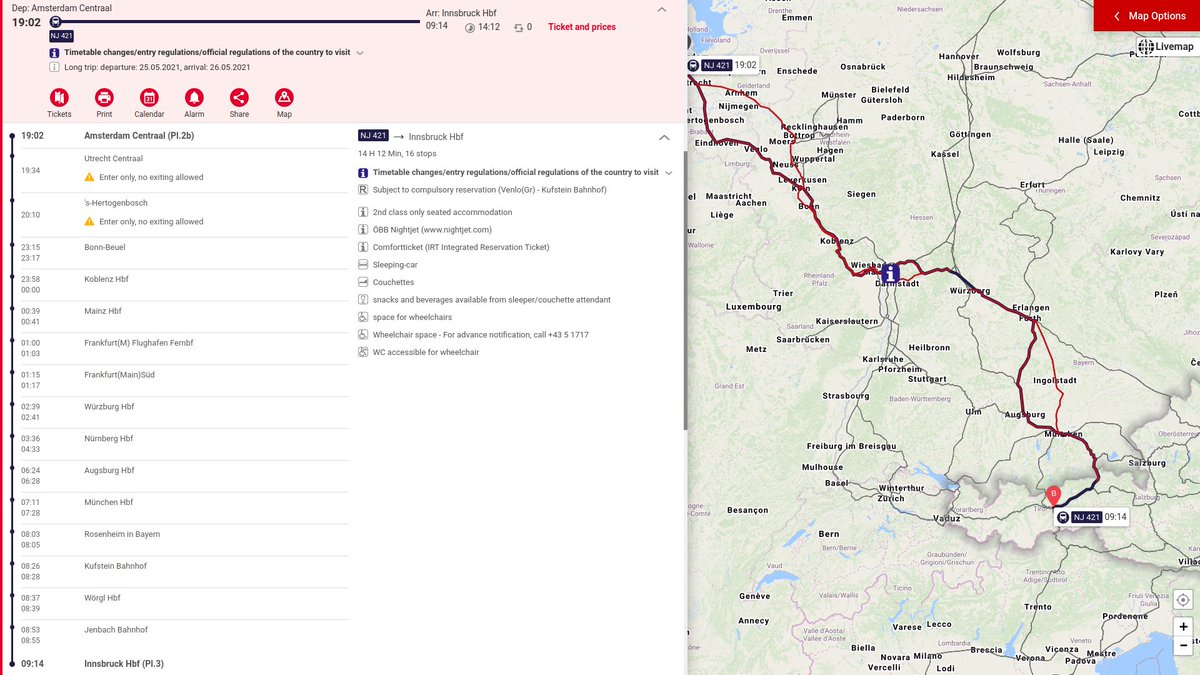Image resolution: width=1200 pixels, height=675 pixels.
Task: Open Map Options panel
Action: [1147, 16]
